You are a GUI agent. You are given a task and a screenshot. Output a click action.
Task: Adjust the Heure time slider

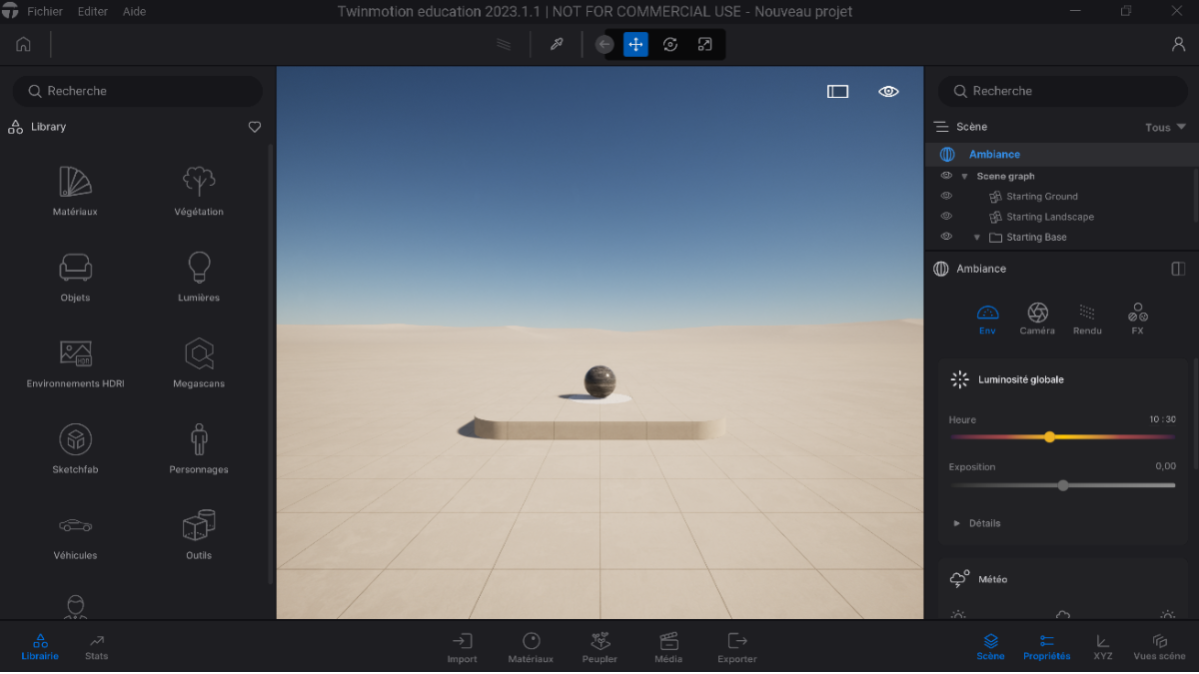[x=1050, y=437]
